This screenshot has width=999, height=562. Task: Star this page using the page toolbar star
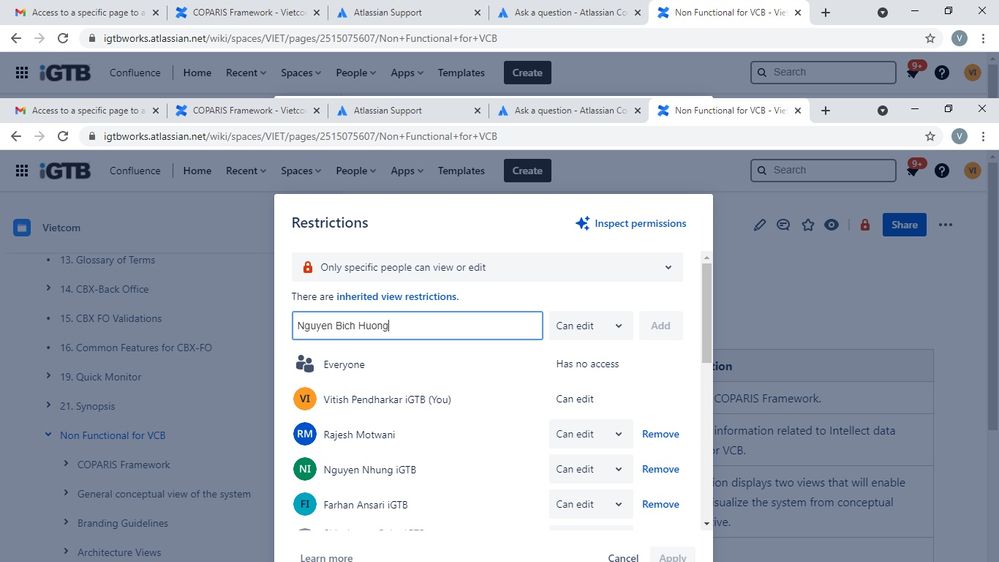point(808,225)
